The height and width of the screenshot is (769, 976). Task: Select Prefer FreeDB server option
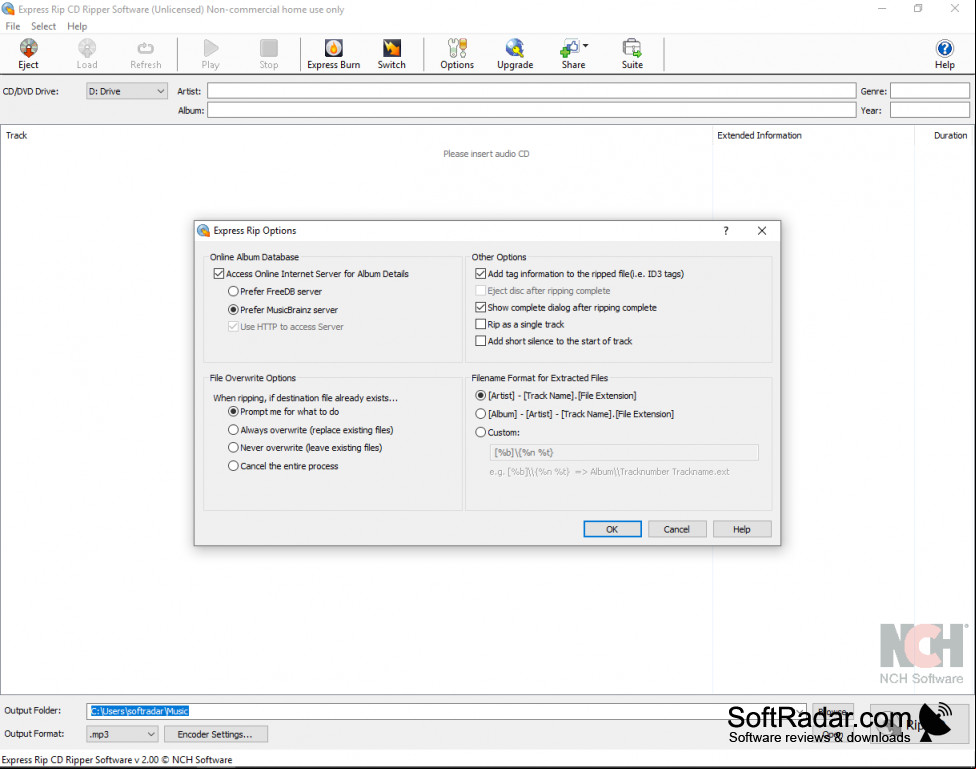(233, 291)
